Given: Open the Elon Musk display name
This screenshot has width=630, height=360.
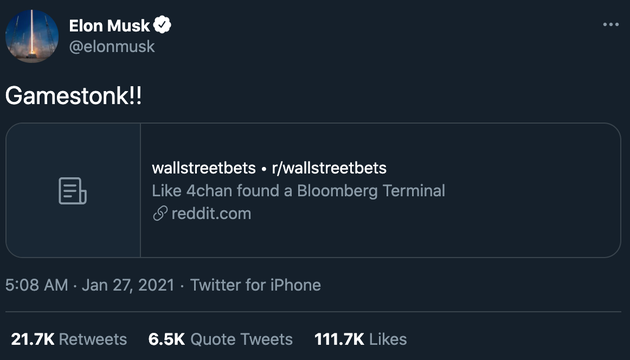Looking at the screenshot, I should click(x=109, y=26).
